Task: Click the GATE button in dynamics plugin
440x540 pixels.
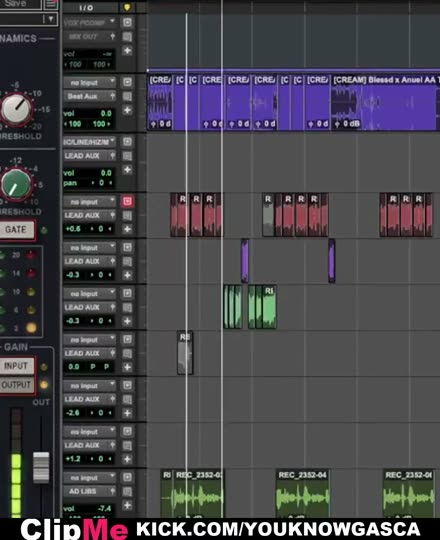Action: point(16,229)
